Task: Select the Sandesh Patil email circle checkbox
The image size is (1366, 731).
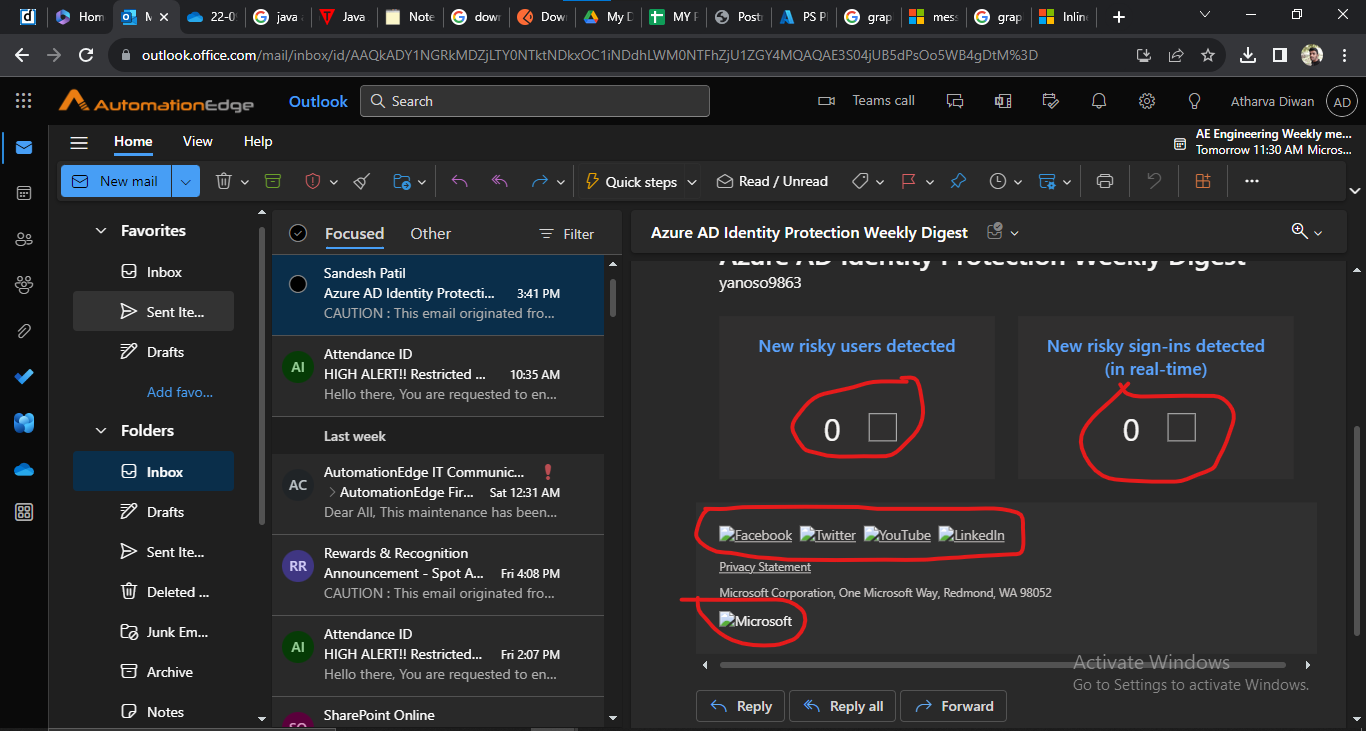Action: coord(297,283)
